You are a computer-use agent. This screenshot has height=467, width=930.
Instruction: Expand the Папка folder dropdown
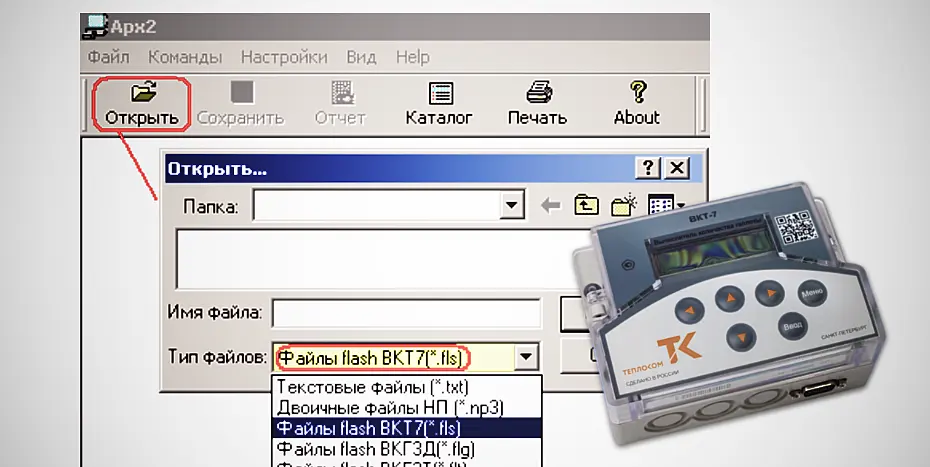click(511, 205)
